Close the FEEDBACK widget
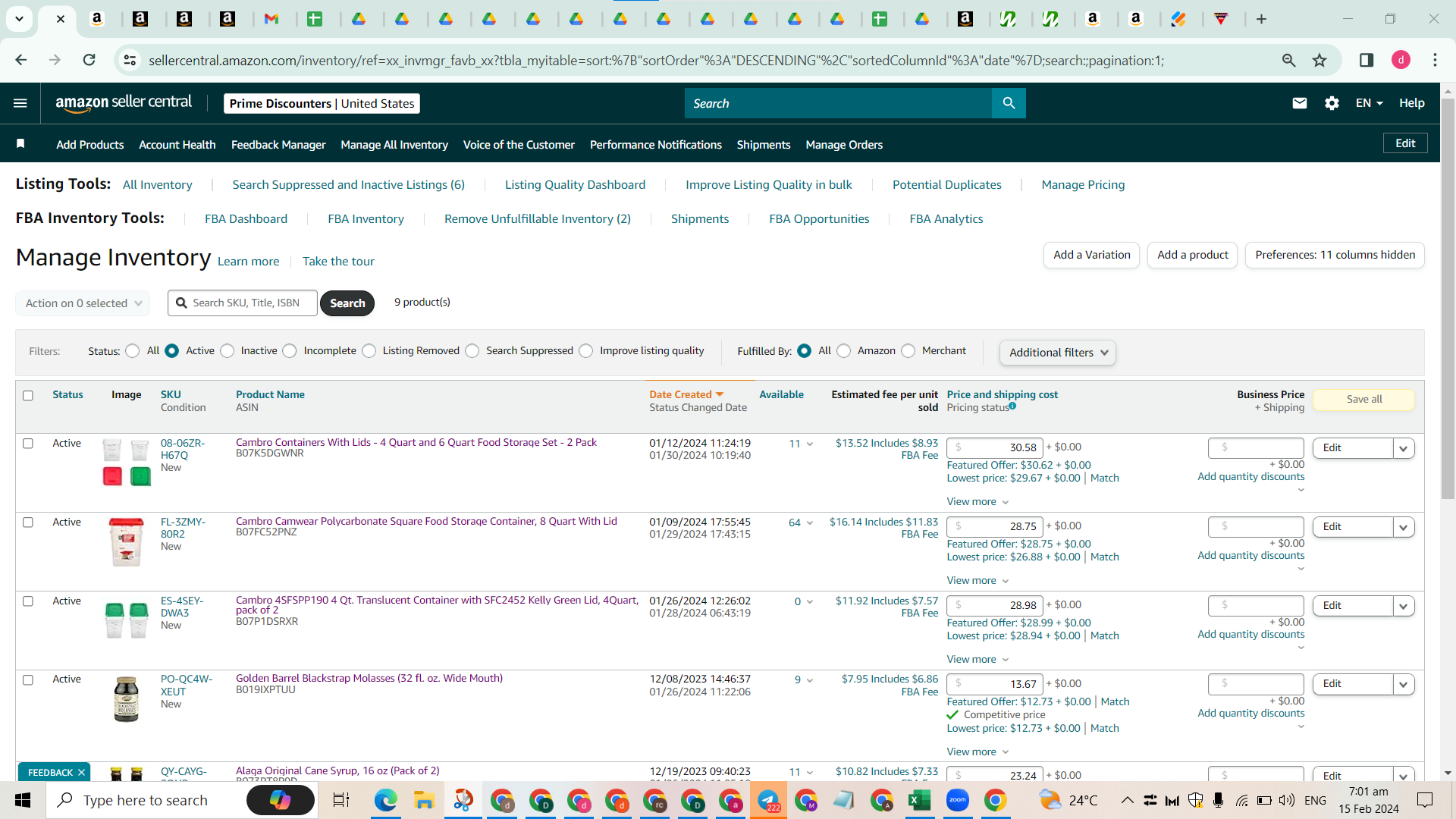The width and height of the screenshot is (1456, 819). [x=81, y=772]
